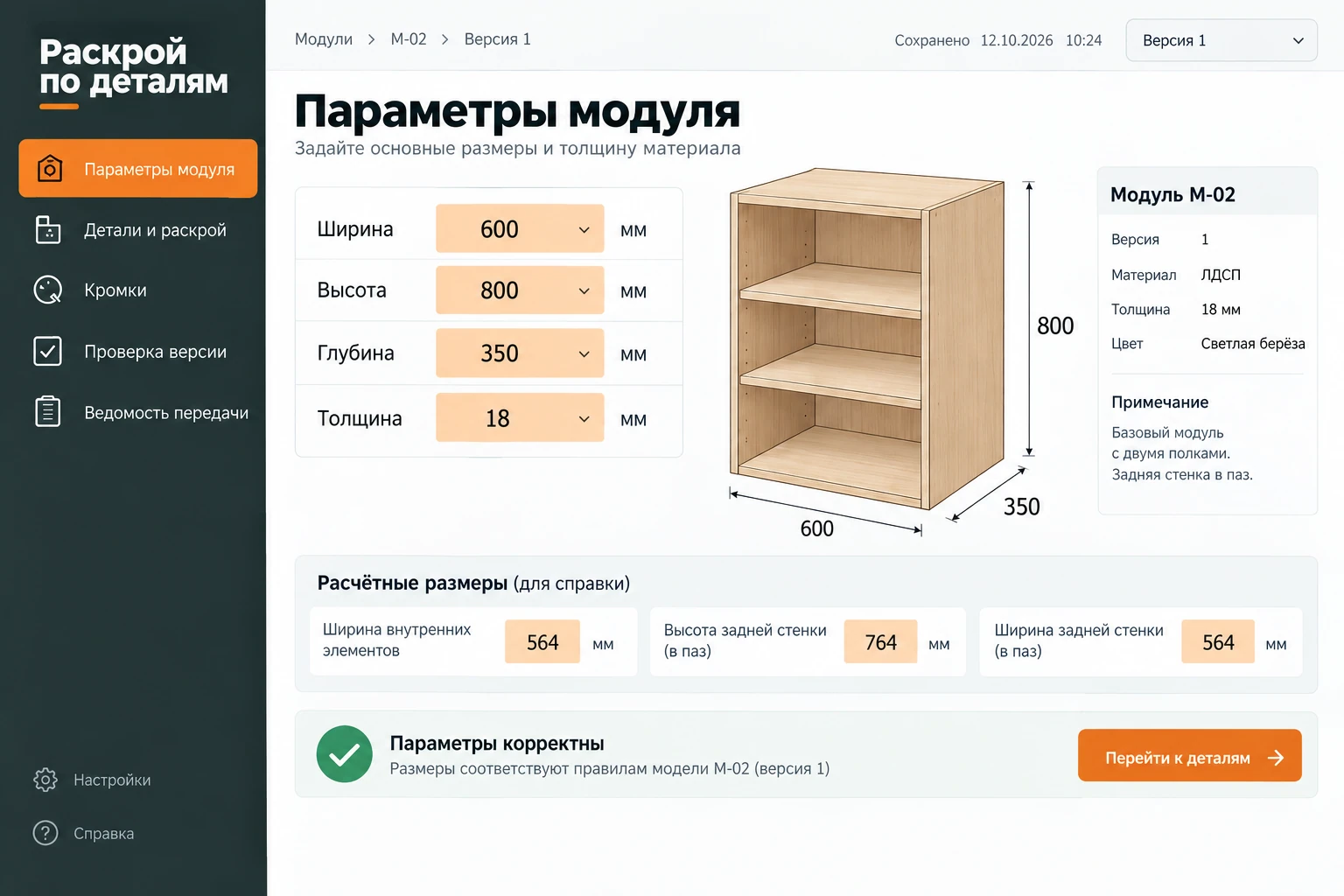Open the Ширина 600 dropdown
Viewport: 1344px width, 896px height.
pos(520,229)
